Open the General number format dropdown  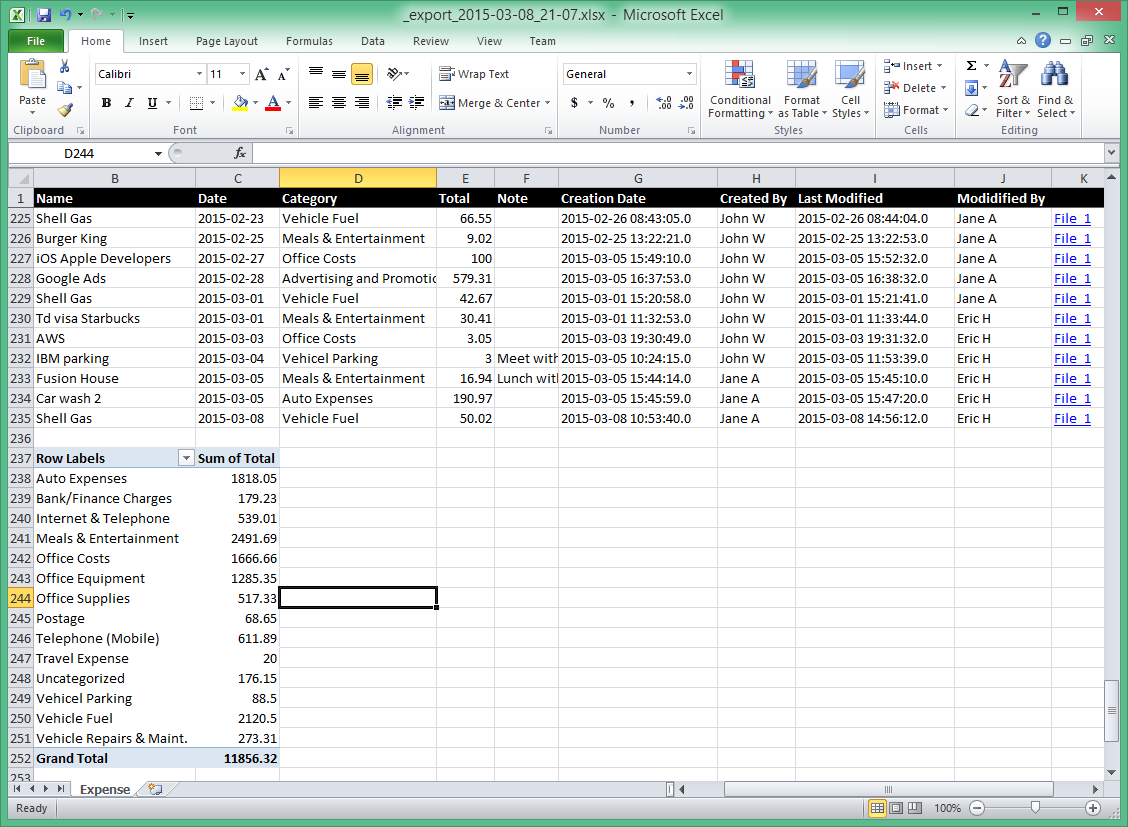[689, 74]
